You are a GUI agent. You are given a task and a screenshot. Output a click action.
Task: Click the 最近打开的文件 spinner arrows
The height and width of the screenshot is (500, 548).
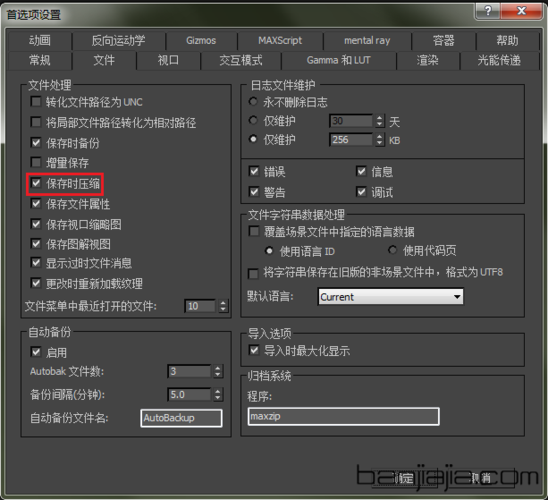point(223,306)
